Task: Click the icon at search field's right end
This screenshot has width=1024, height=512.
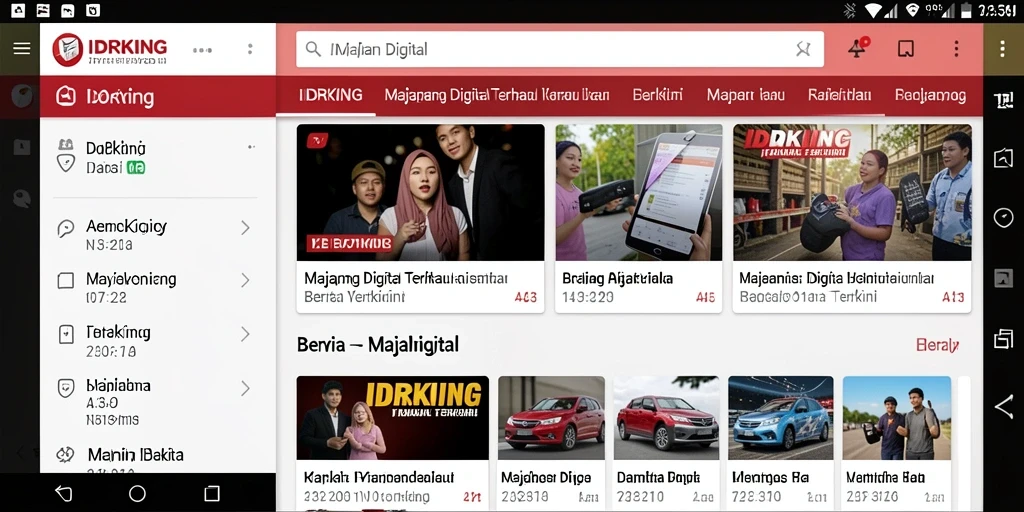Action: [x=803, y=49]
